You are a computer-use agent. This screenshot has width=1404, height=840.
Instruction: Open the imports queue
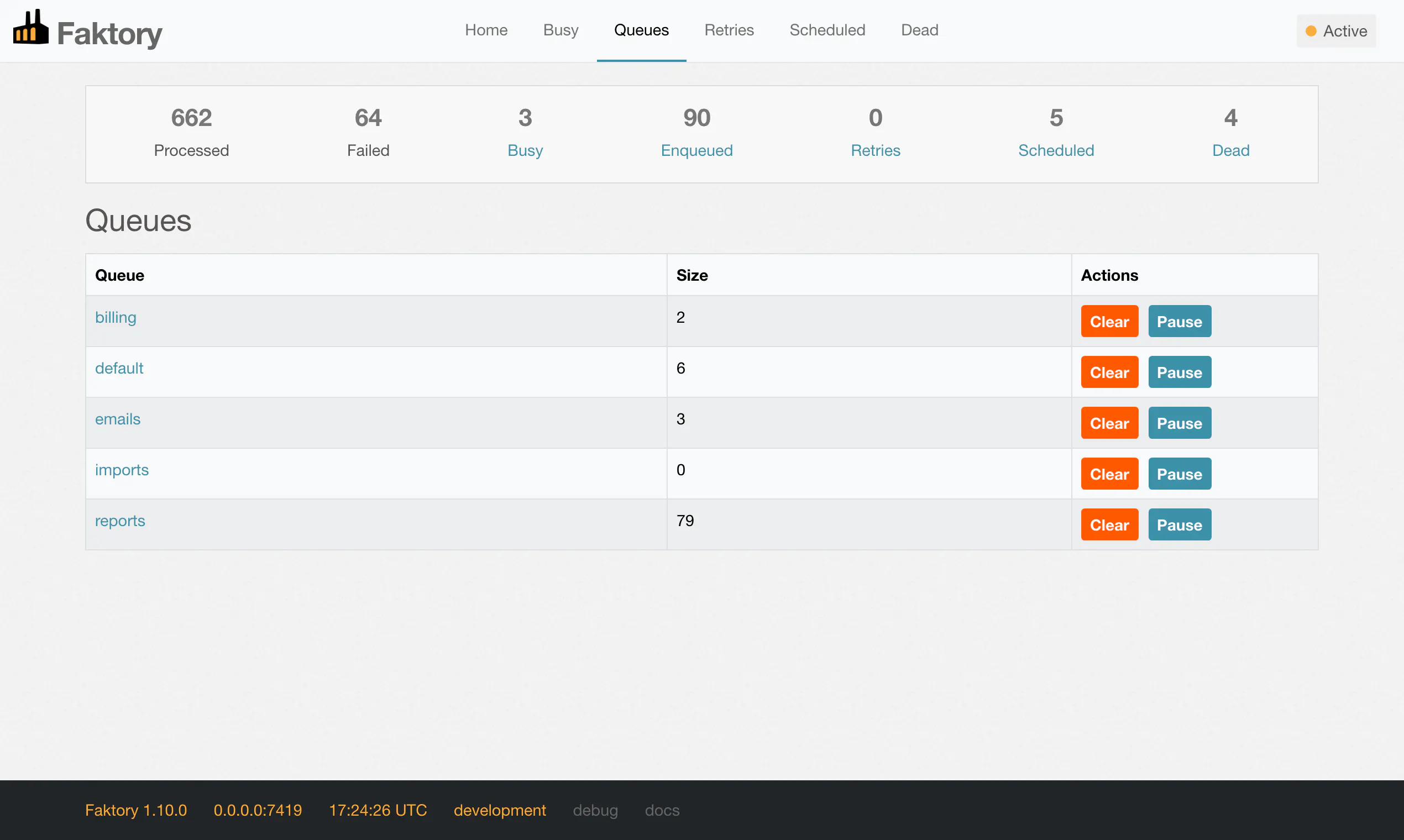click(x=122, y=470)
